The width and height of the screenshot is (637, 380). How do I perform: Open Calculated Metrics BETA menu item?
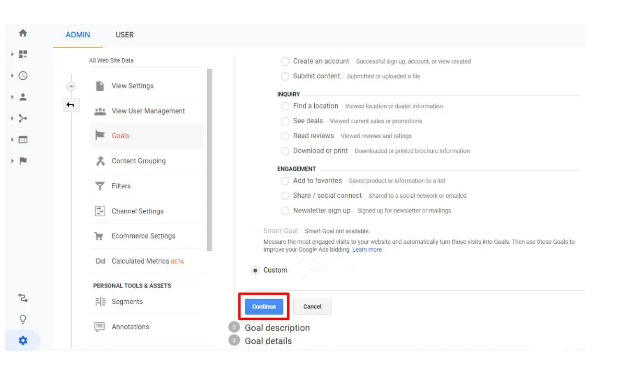(x=147, y=261)
